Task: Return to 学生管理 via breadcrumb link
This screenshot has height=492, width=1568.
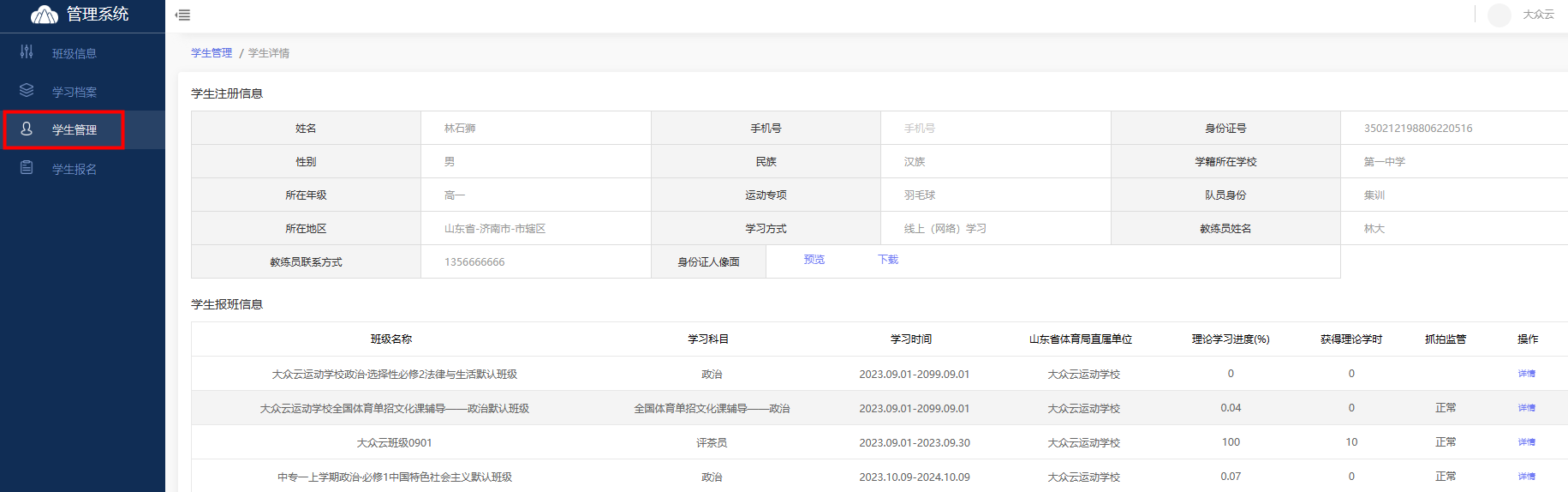Action: (x=212, y=53)
